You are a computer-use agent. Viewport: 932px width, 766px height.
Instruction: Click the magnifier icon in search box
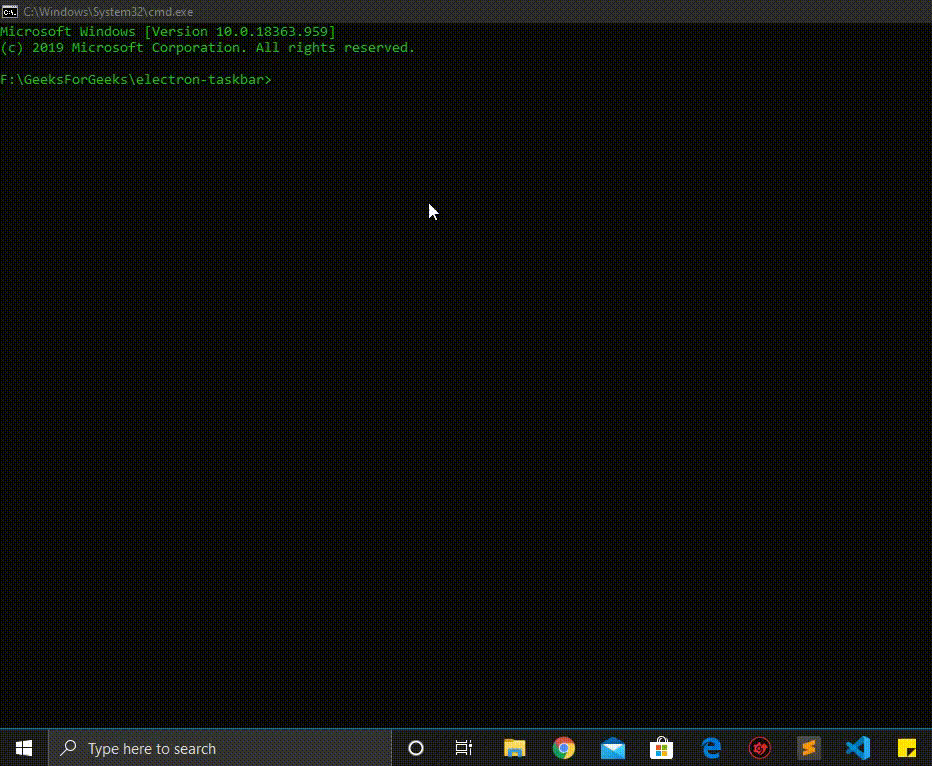(69, 747)
